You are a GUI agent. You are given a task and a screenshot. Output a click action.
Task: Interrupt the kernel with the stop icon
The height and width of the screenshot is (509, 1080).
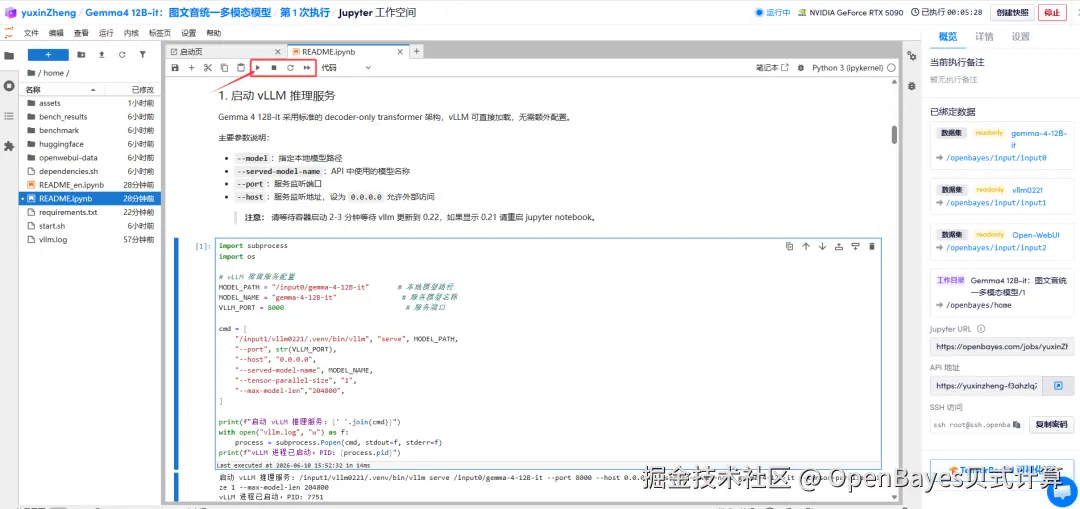tap(273, 67)
